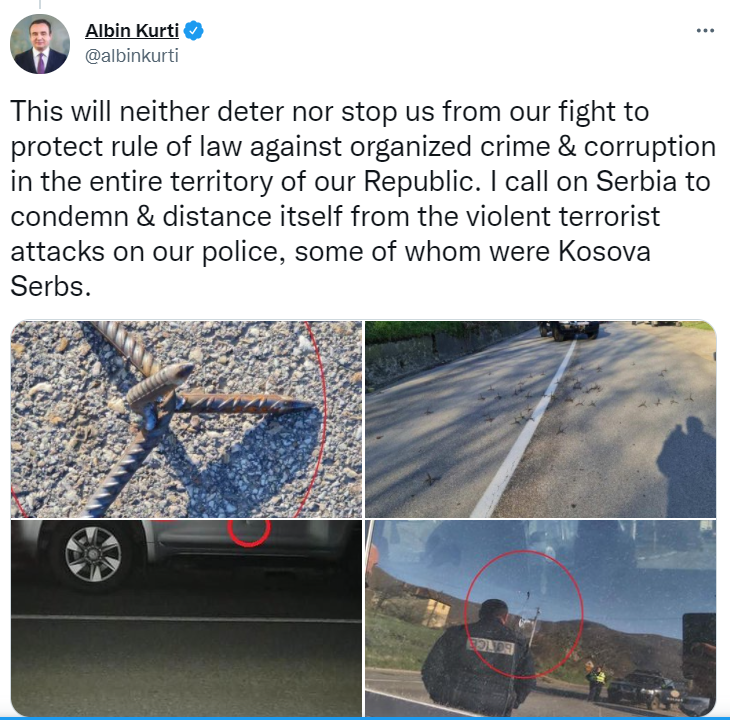Open the police officer windshield photo
Screen dimensions: 730x720
[x=541, y=618]
